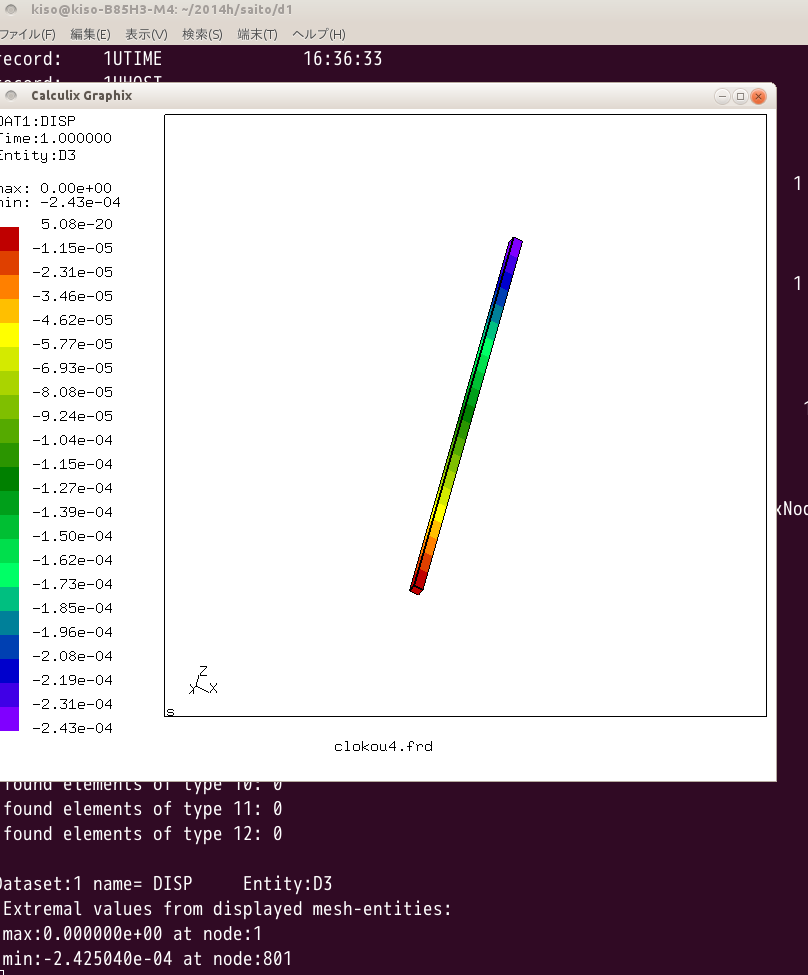The width and height of the screenshot is (808, 975).
Task: Click the red end of the beam model
Action: pos(417,584)
